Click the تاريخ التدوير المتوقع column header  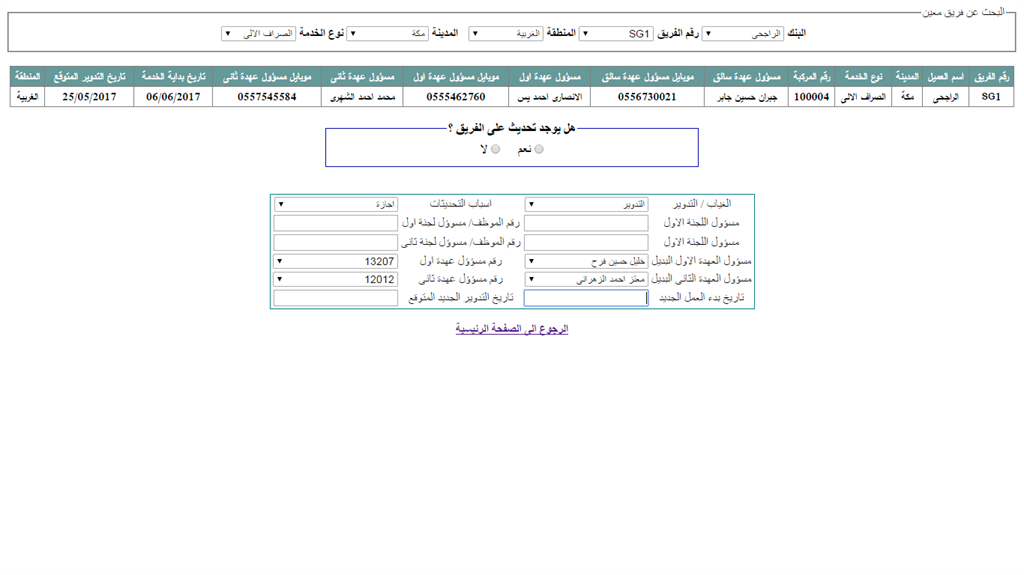[89, 77]
